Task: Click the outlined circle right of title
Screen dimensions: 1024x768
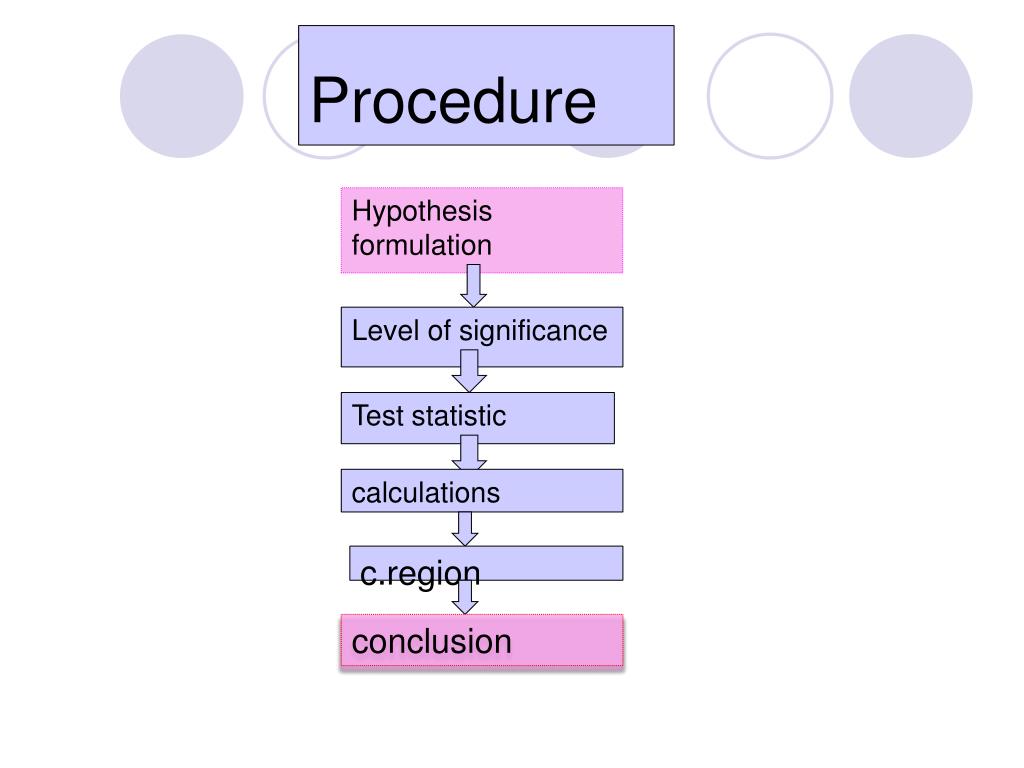Action: (x=770, y=96)
